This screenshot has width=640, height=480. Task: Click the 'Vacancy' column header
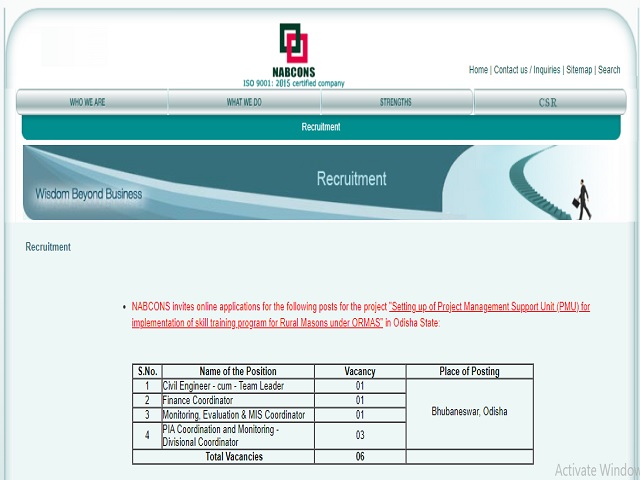click(x=360, y=371)
